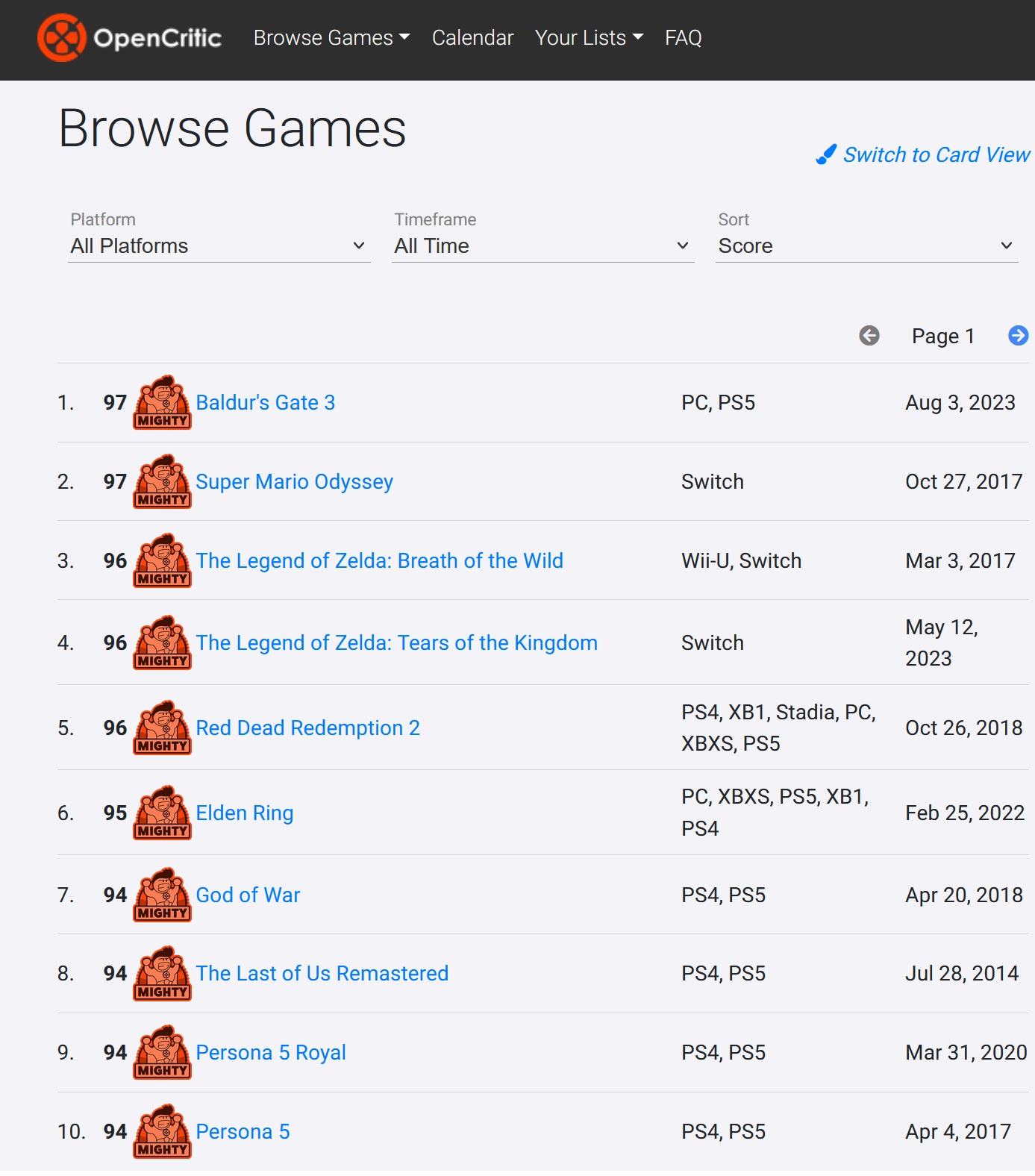1035x1176 pixels.
Task: Click Elden Ring's platforms list
Action: pos(775,813)
